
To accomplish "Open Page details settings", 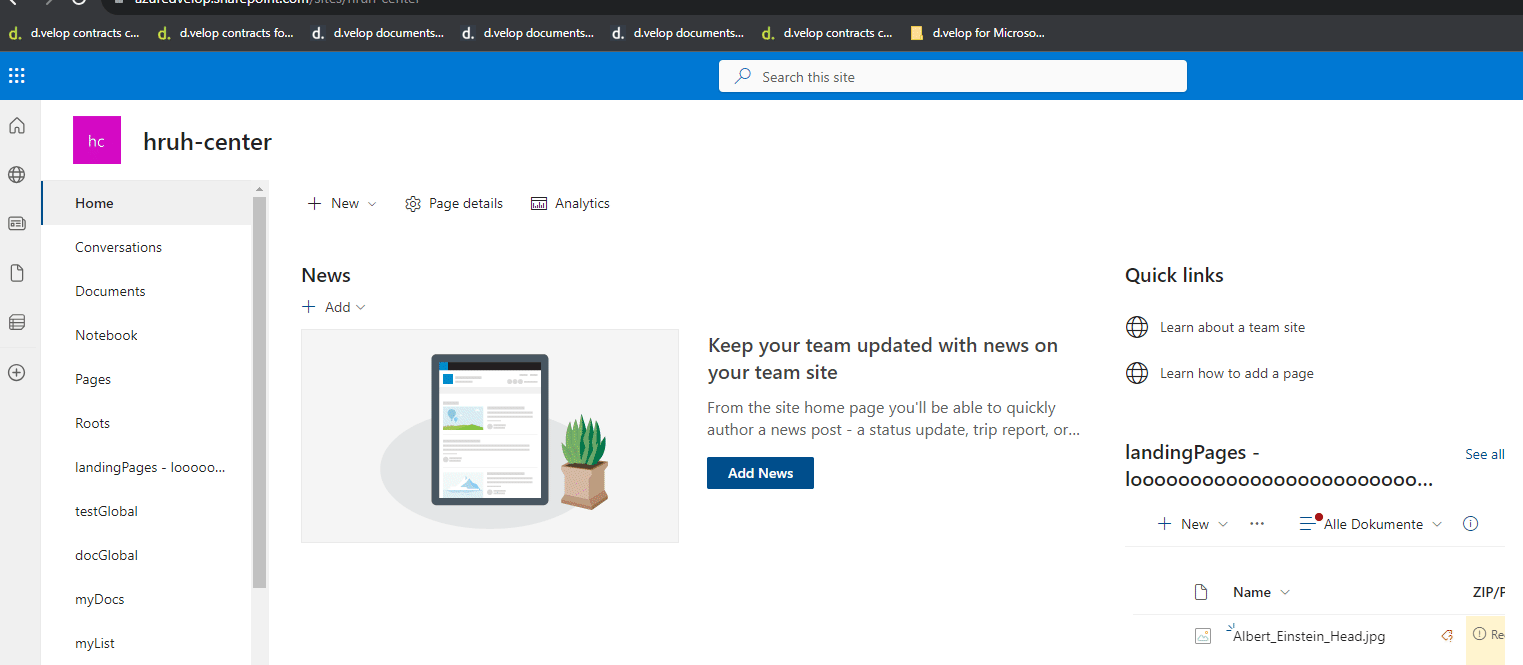I will click(453, 203).
